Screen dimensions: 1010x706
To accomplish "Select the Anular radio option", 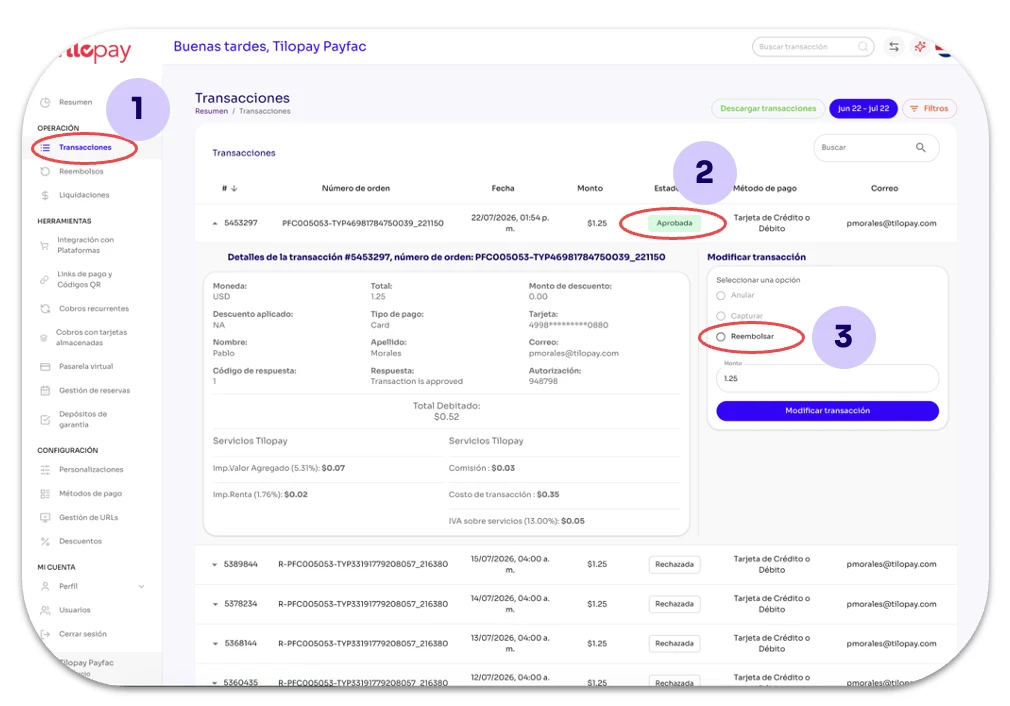I will [x=721, y=296].
